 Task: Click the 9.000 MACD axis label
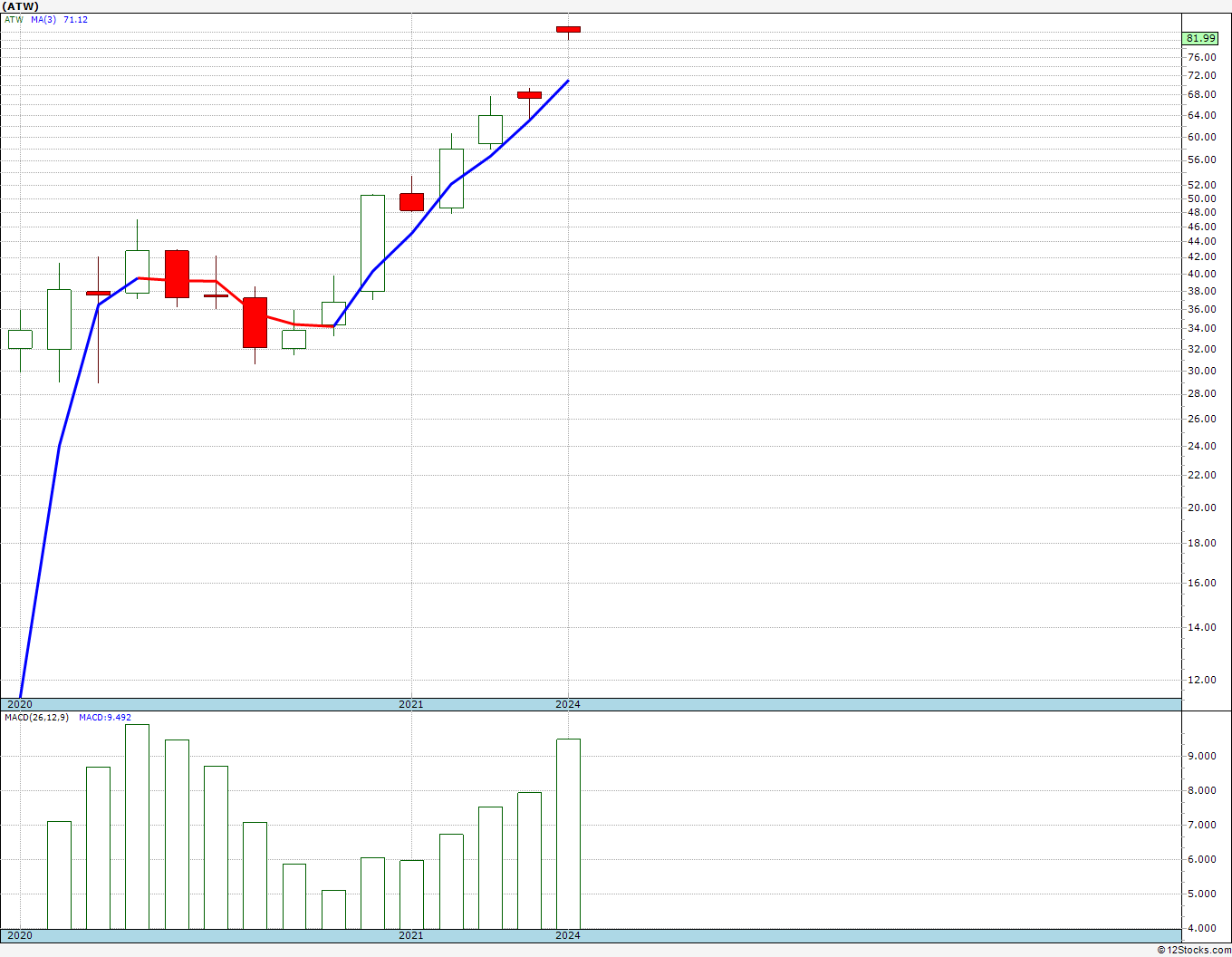1202,756
